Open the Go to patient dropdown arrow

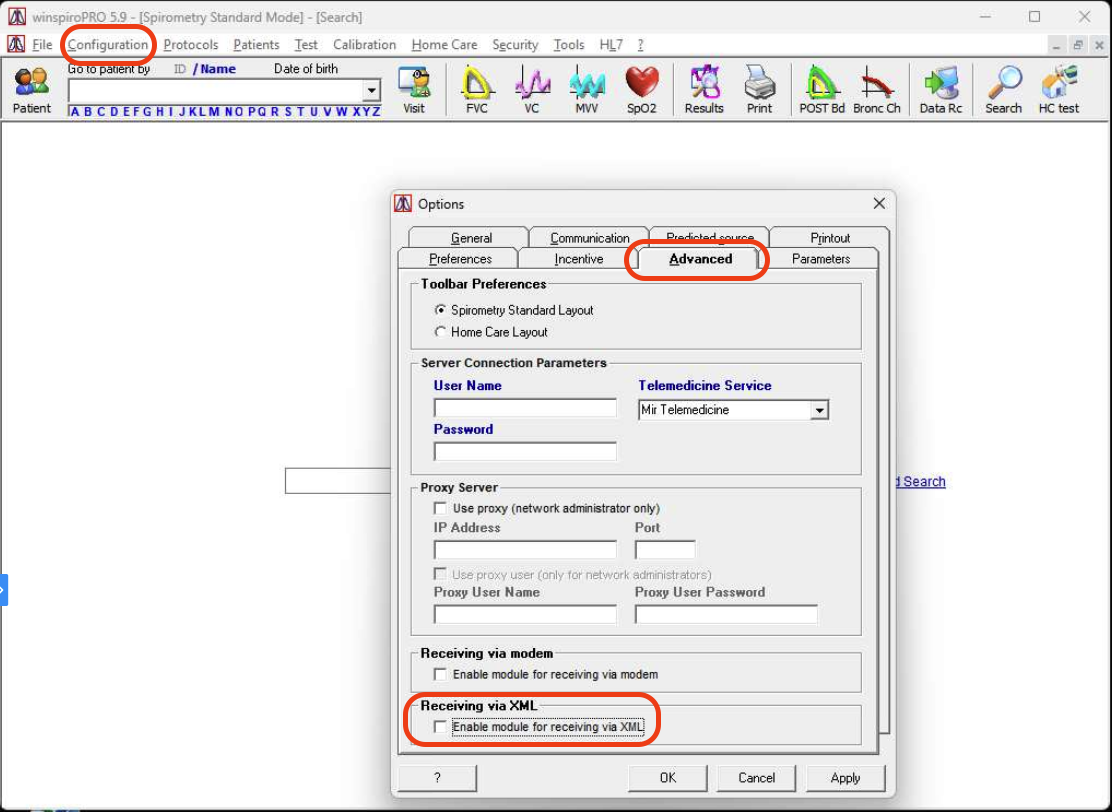[x=371, y=91]
